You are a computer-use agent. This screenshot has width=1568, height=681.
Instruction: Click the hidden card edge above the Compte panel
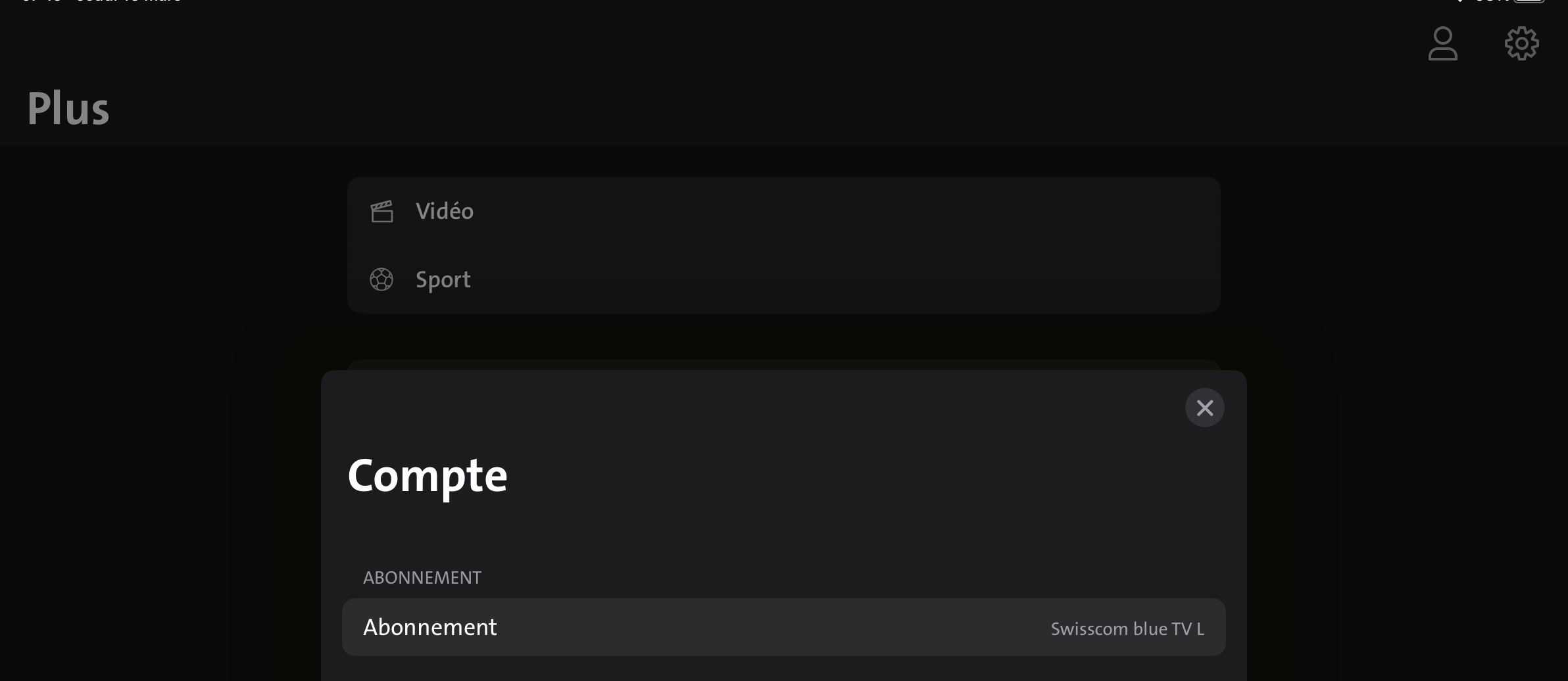click(x=783, y=364)
